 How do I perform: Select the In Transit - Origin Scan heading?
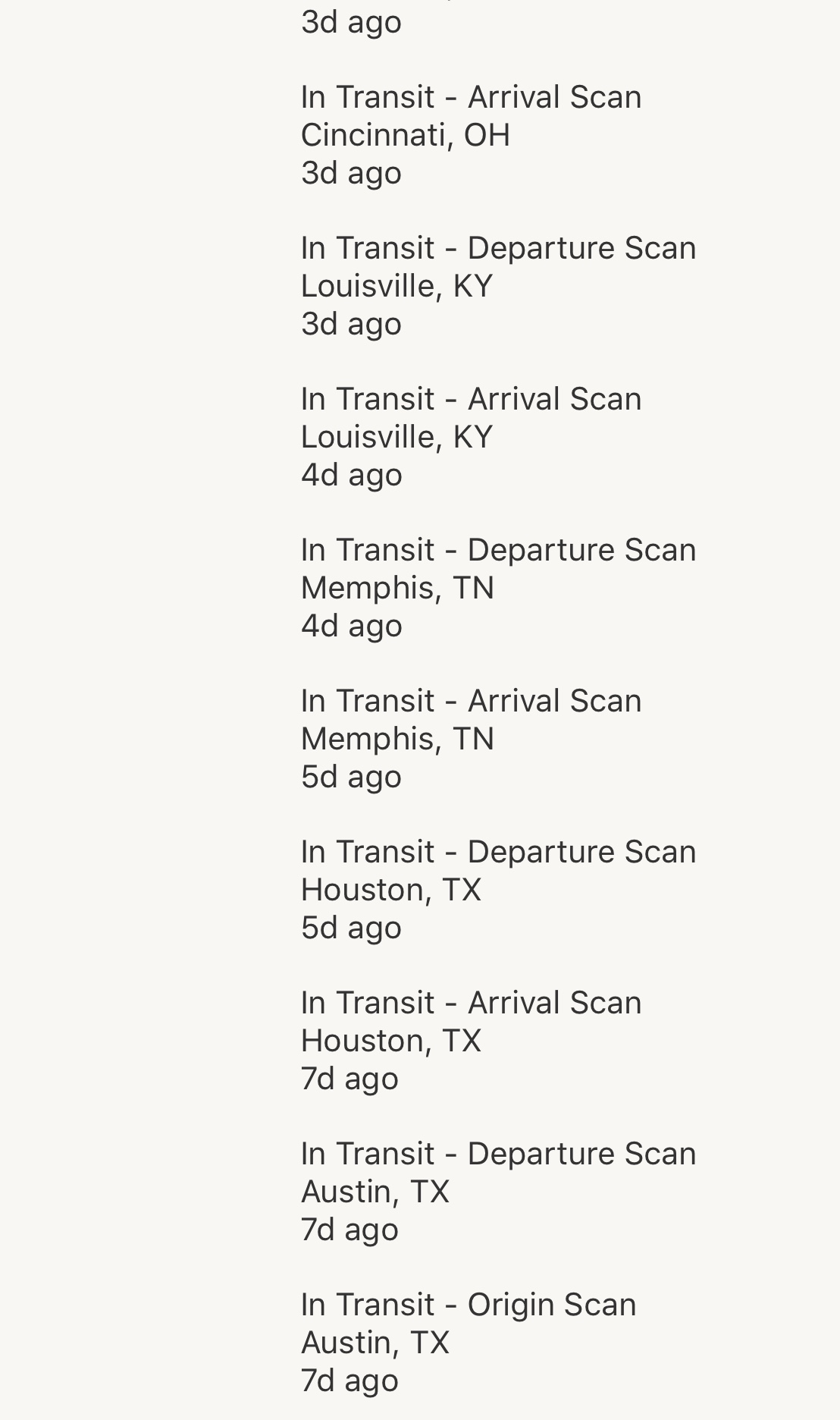coord(468,1305)
